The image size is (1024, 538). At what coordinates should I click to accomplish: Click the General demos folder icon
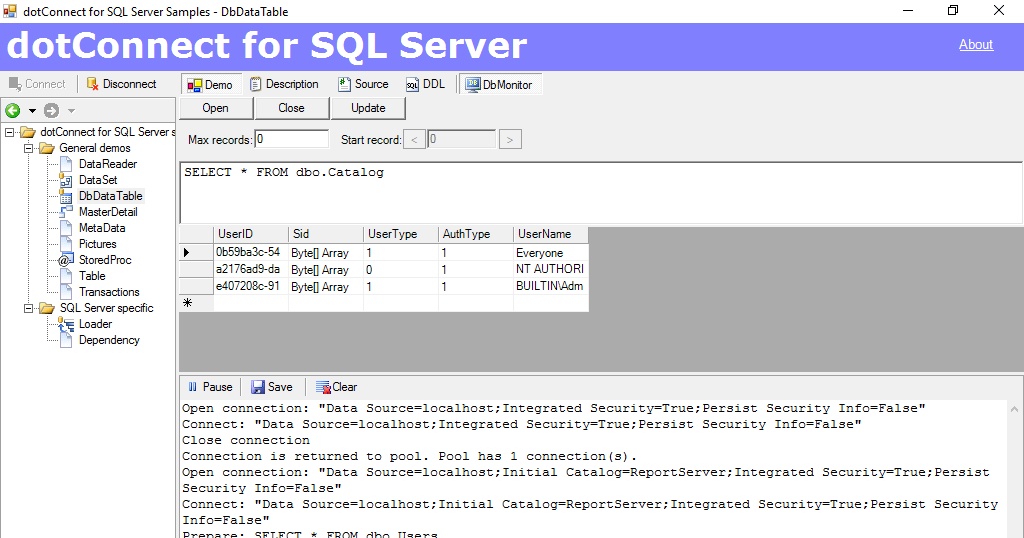tap(46, 148)
